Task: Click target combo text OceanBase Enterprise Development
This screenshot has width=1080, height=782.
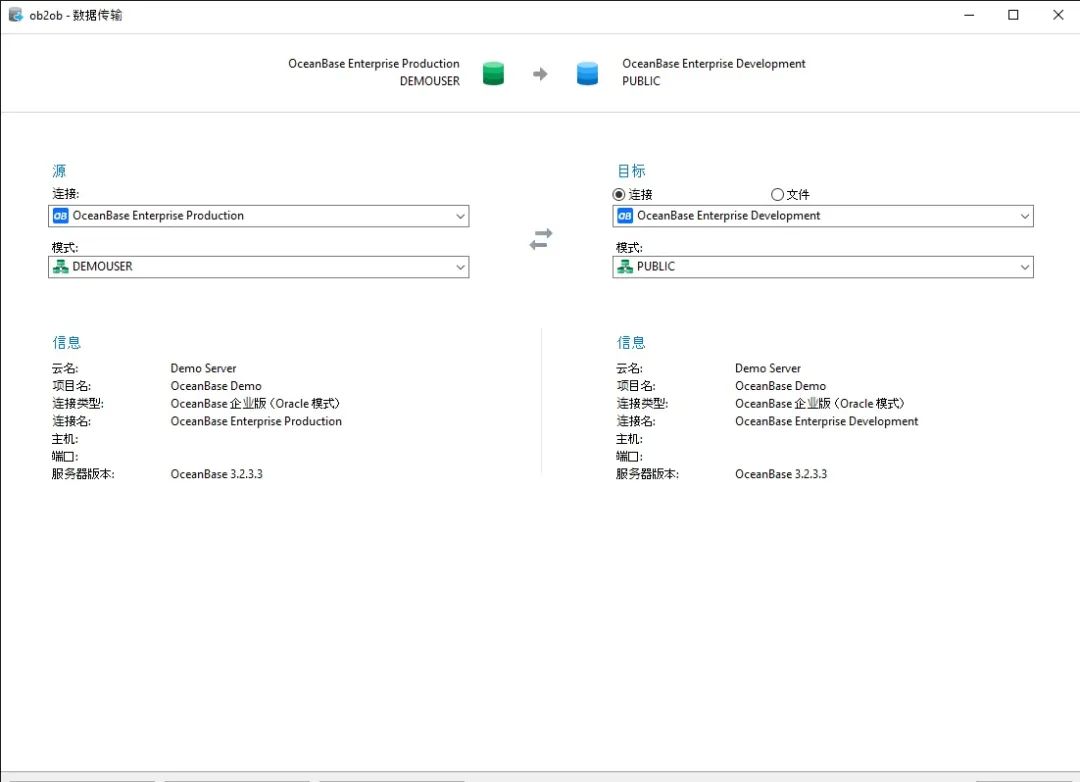Action: [729, 216]
